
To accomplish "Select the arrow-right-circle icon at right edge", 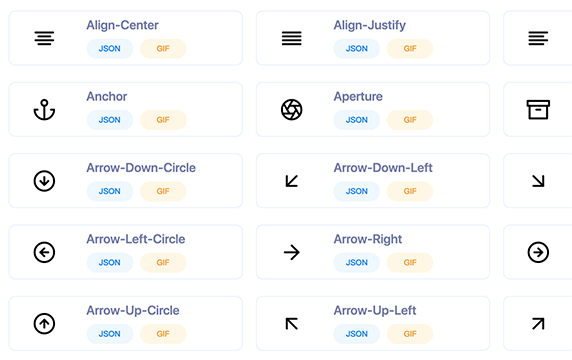I will tap(538, 252).
